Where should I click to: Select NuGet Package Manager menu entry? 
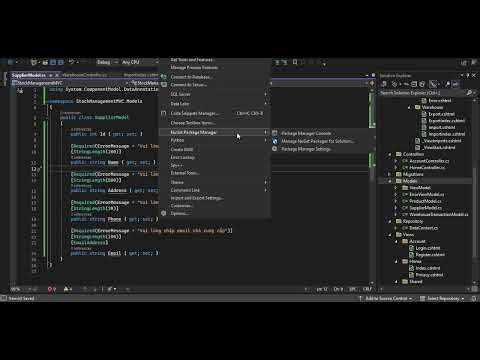point(215,132)
